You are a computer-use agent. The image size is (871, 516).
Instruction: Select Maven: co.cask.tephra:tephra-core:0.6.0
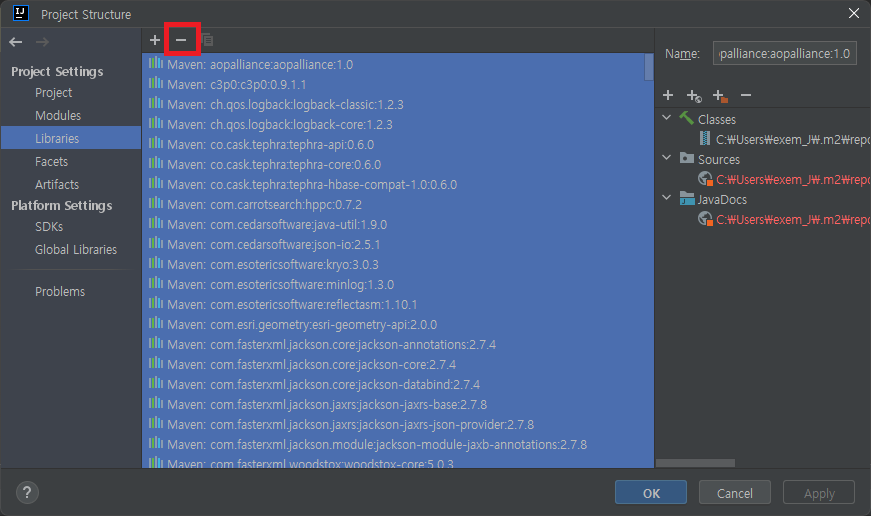[x=398, y=164]
